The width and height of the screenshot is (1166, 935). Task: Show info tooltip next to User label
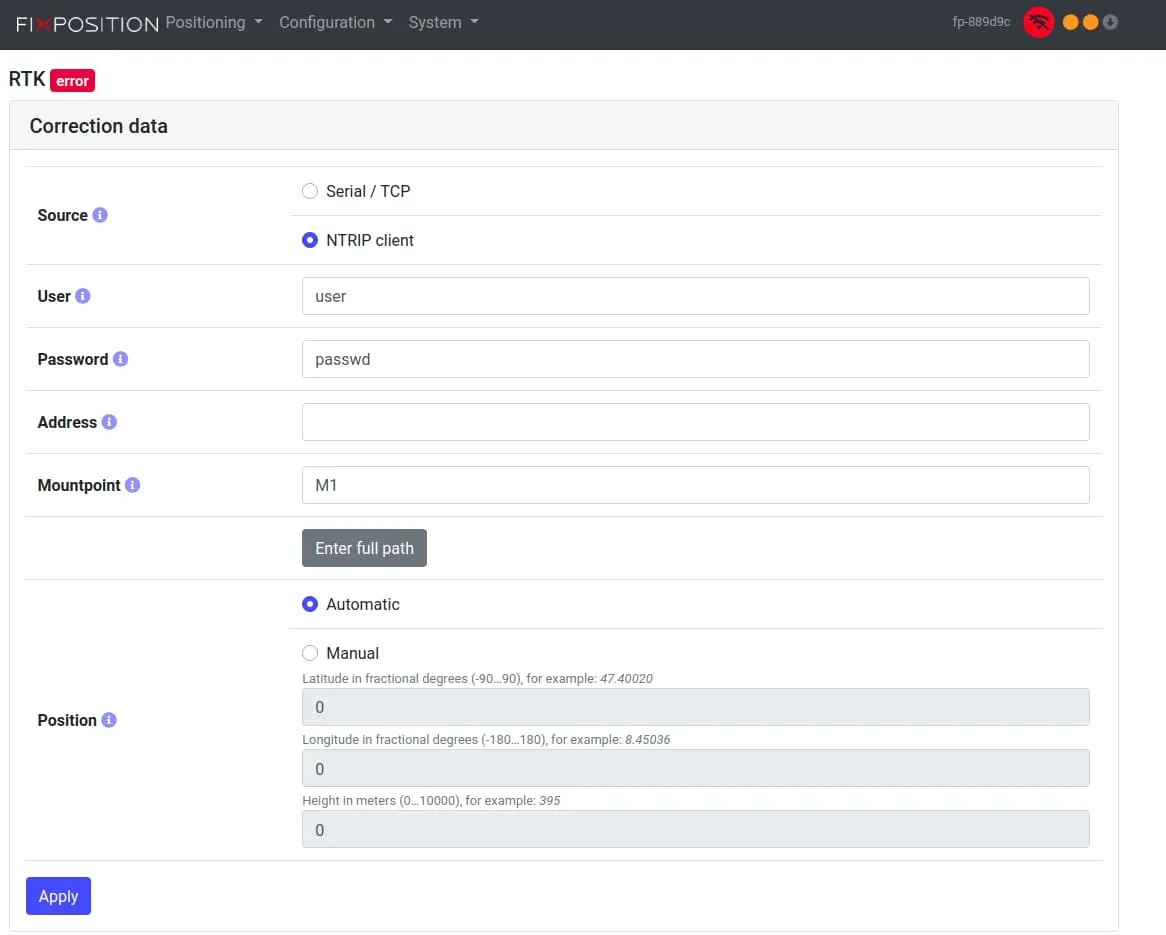tap(83, 296)
